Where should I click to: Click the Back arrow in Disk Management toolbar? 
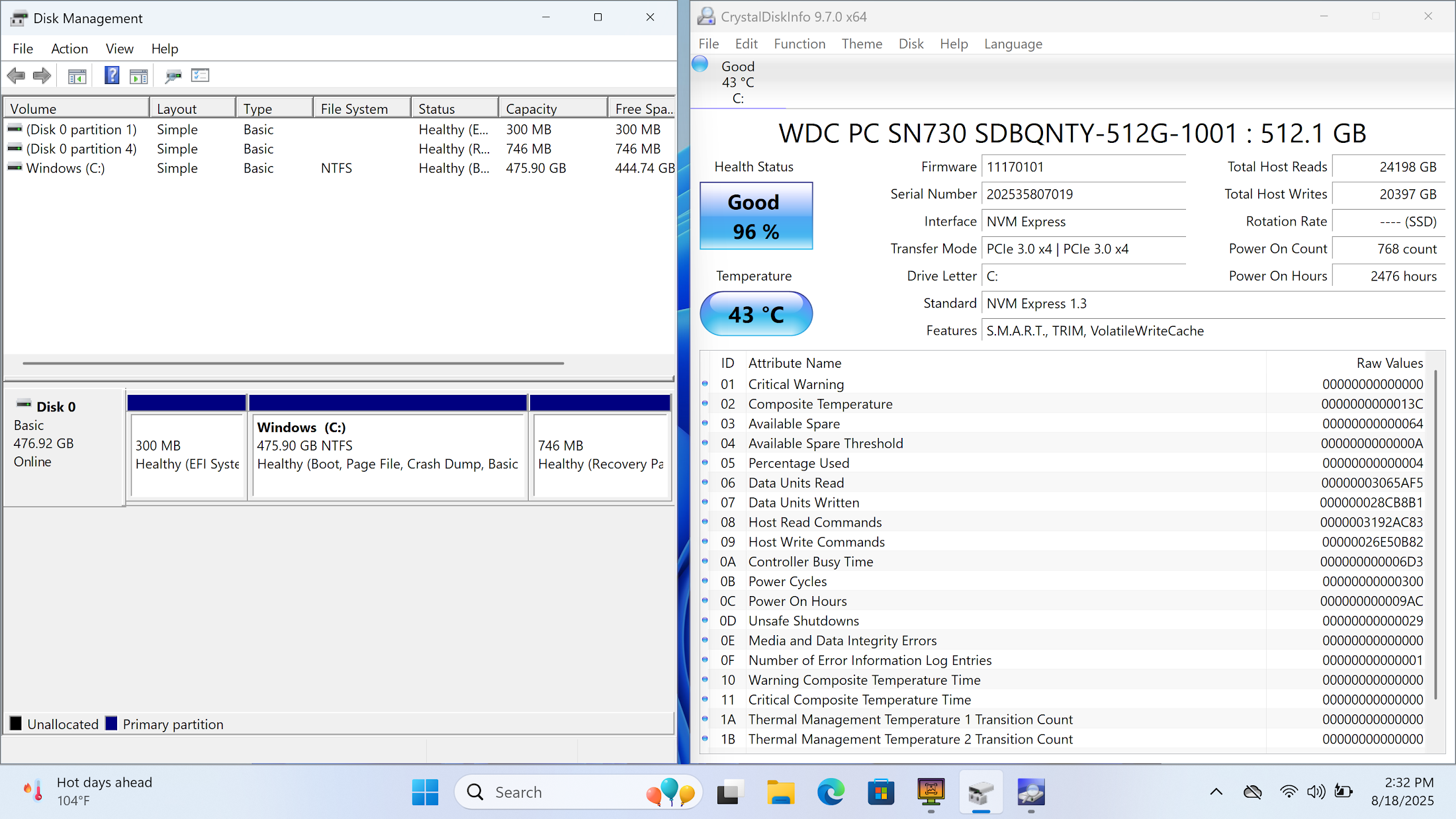click(16, 75)
